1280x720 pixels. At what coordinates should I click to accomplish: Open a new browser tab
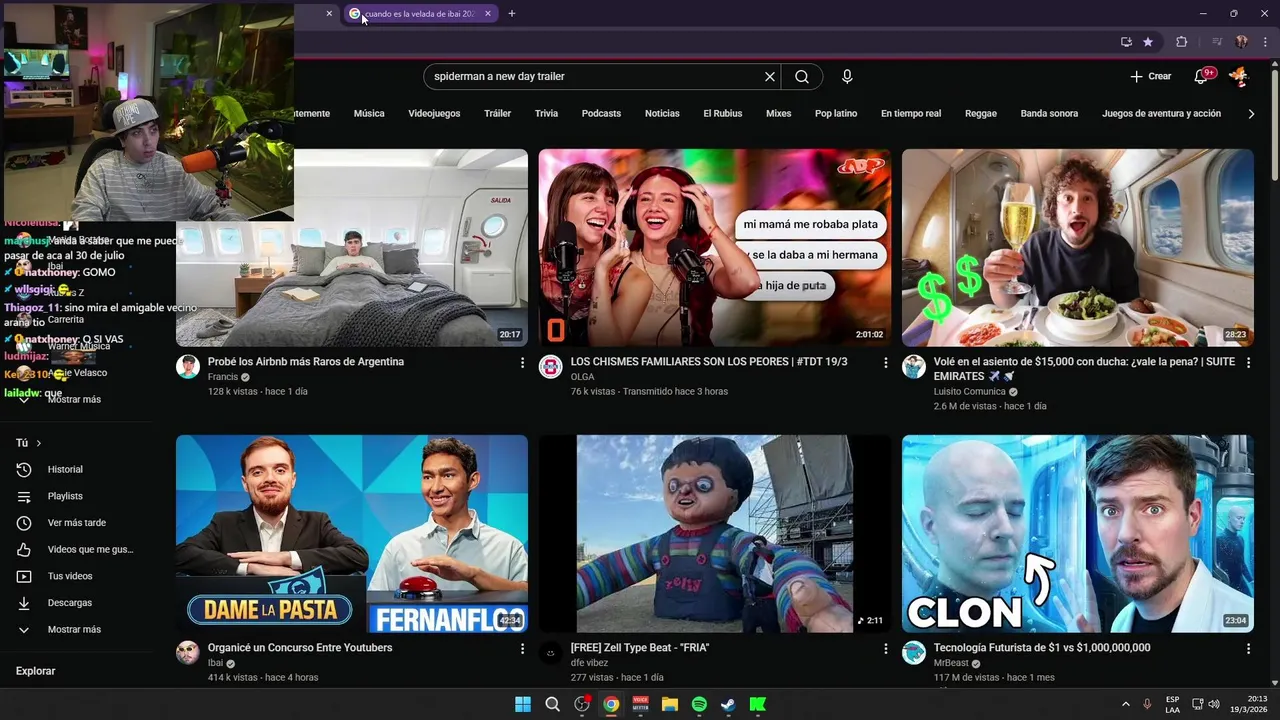coord(512,13)
